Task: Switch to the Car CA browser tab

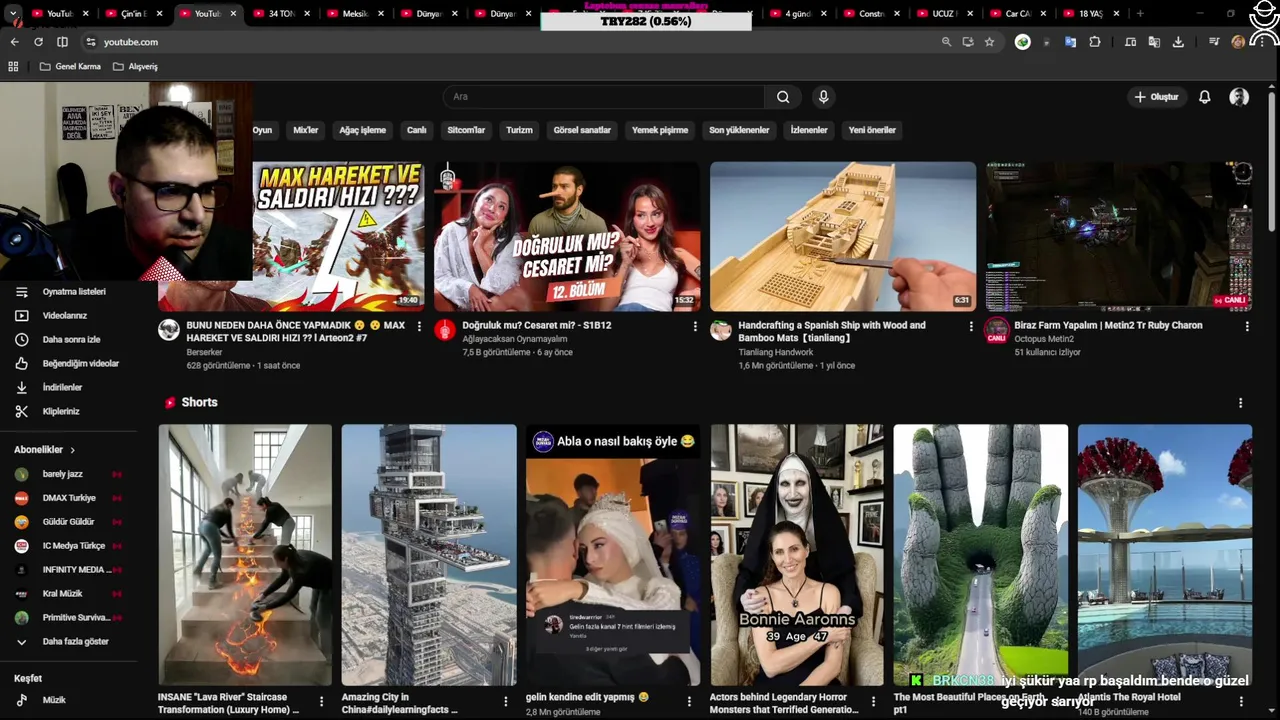Action: (1017, 14)
